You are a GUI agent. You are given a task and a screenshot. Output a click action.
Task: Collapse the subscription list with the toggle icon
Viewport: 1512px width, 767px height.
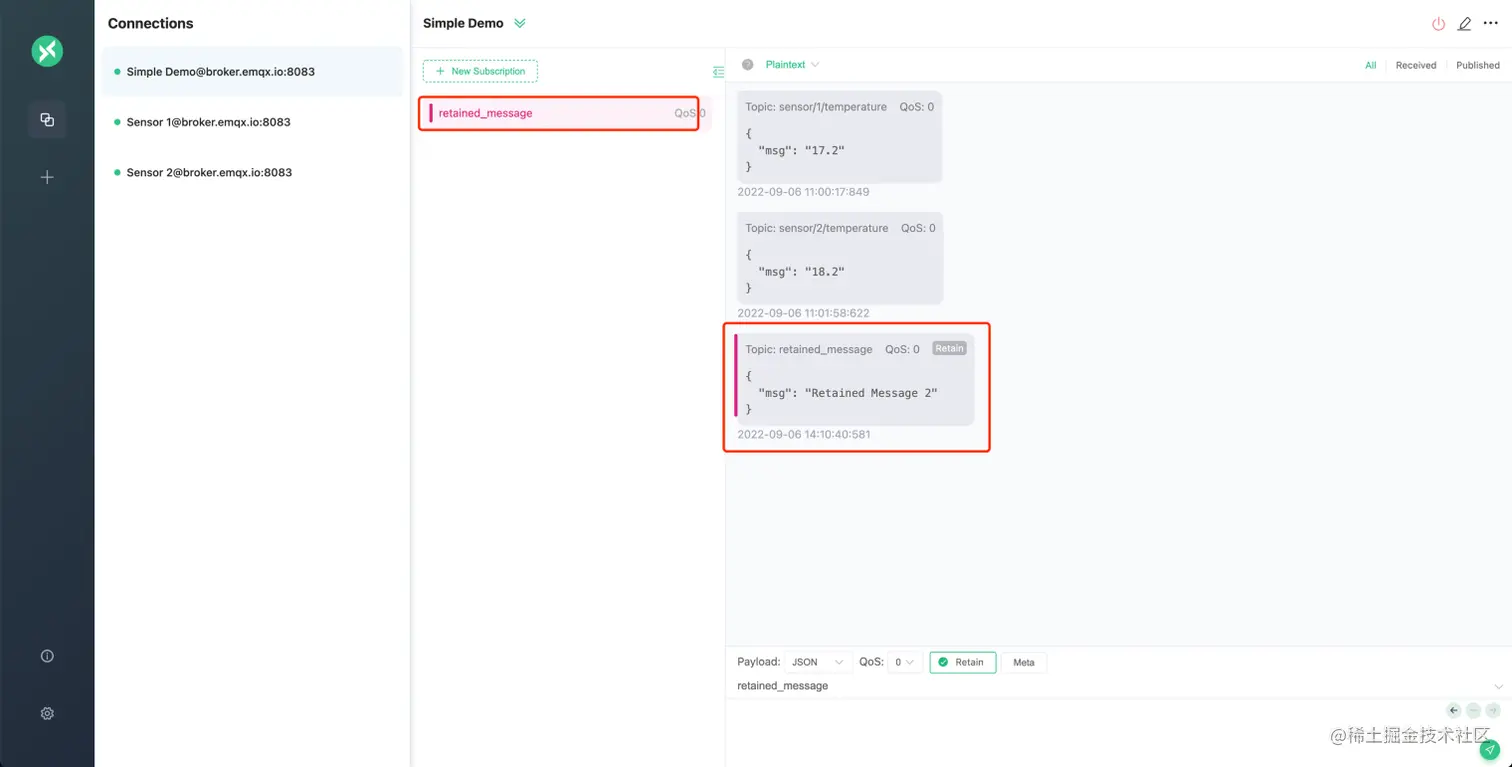pos(718,72)
